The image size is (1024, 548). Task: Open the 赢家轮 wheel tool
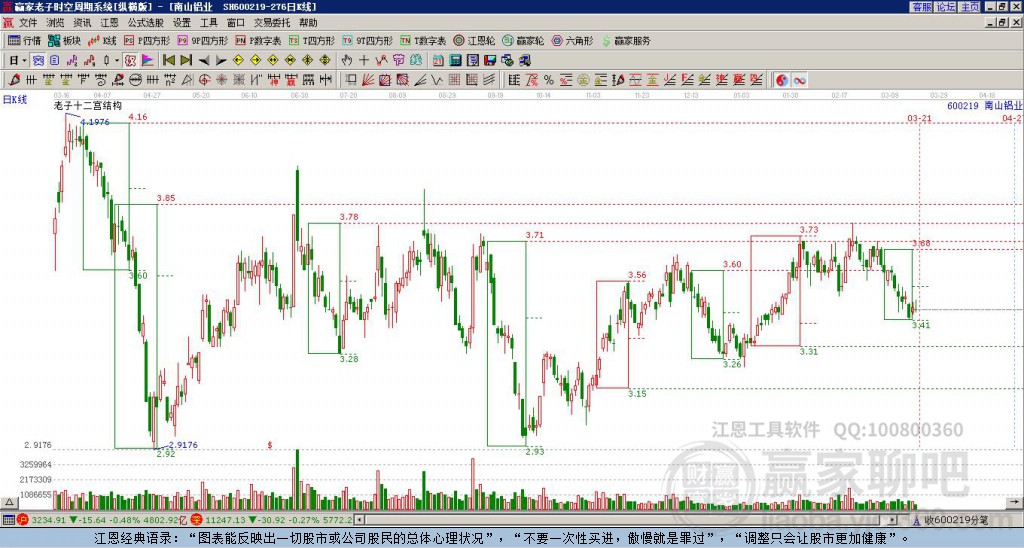point(523,40)
